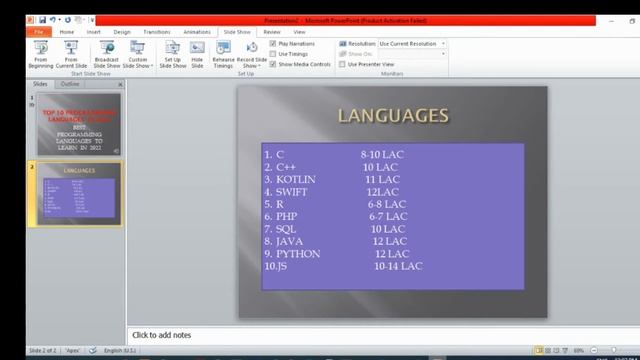
Task: Open the Undo history dropdown arrow
Action: point(60,20)
